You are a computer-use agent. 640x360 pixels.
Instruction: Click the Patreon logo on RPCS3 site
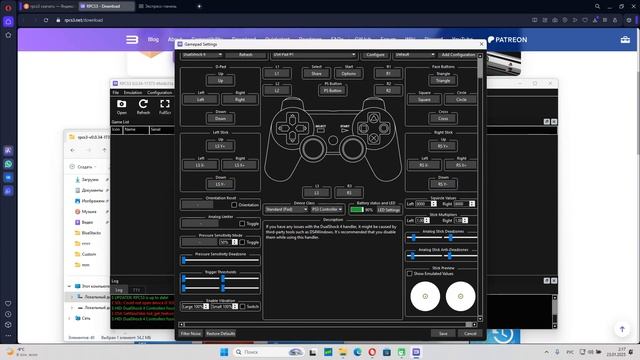[x=507, y=40]
